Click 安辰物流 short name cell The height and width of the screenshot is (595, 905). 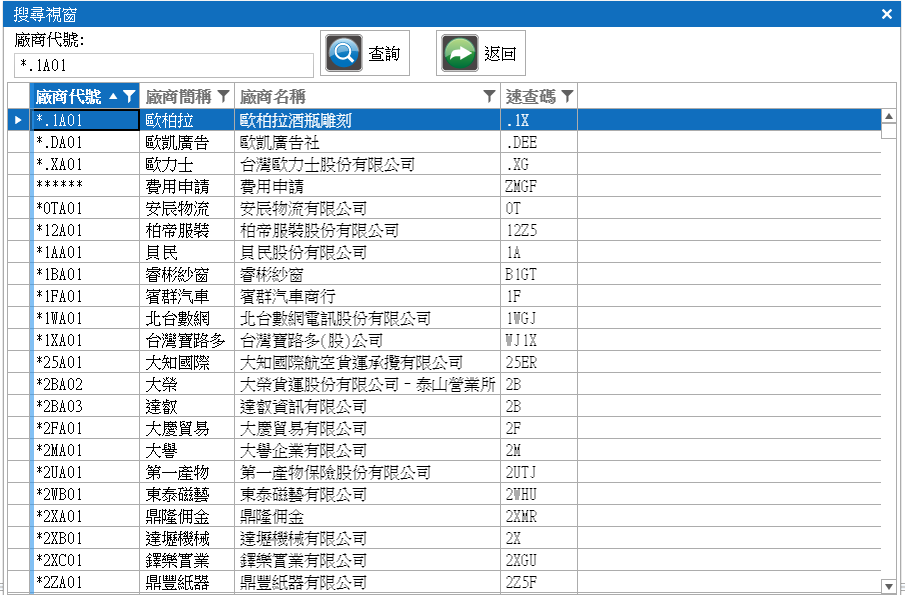pyautogui.click(x=187, y=208)
